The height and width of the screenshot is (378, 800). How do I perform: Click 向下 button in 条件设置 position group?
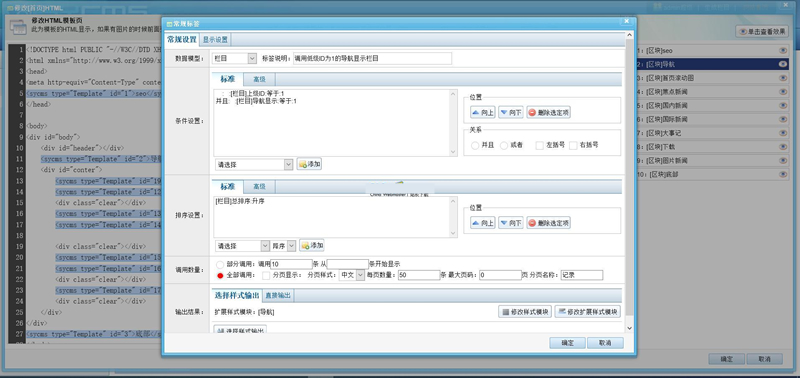pyautogui.click(x=511, y=113)
